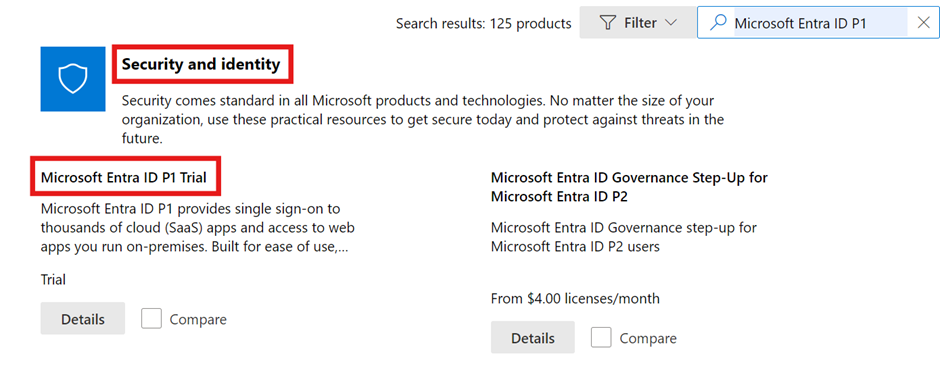Open Details for Microsoft Entra ID P1 Trial

click(83, 319)
